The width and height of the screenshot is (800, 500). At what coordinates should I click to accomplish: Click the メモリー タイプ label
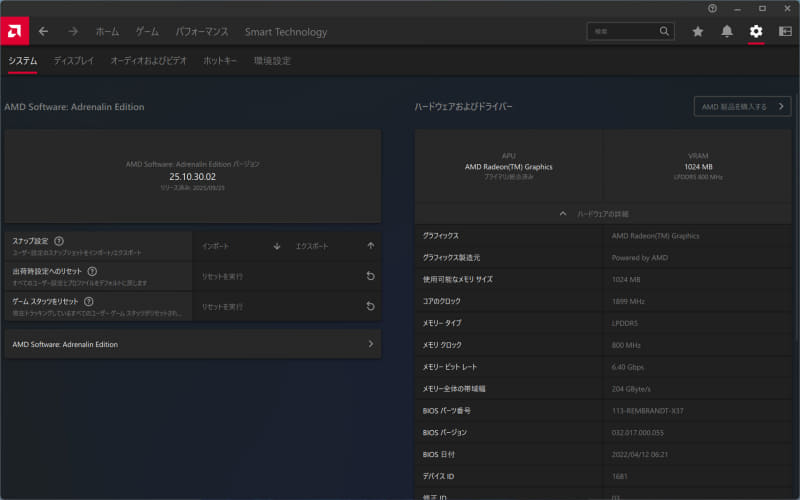pyautogui.click(x=442, y=323)
